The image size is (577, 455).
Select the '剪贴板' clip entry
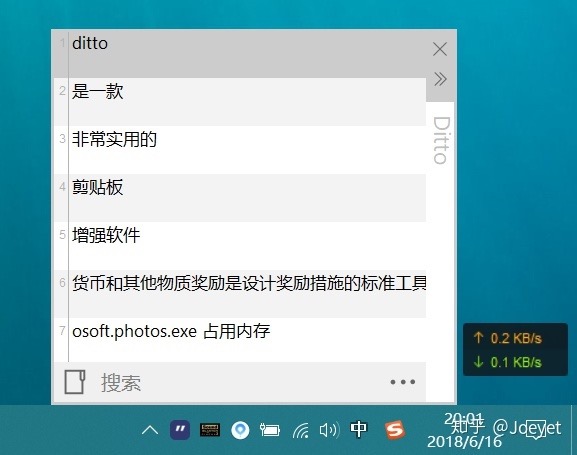tap(240, 198)
